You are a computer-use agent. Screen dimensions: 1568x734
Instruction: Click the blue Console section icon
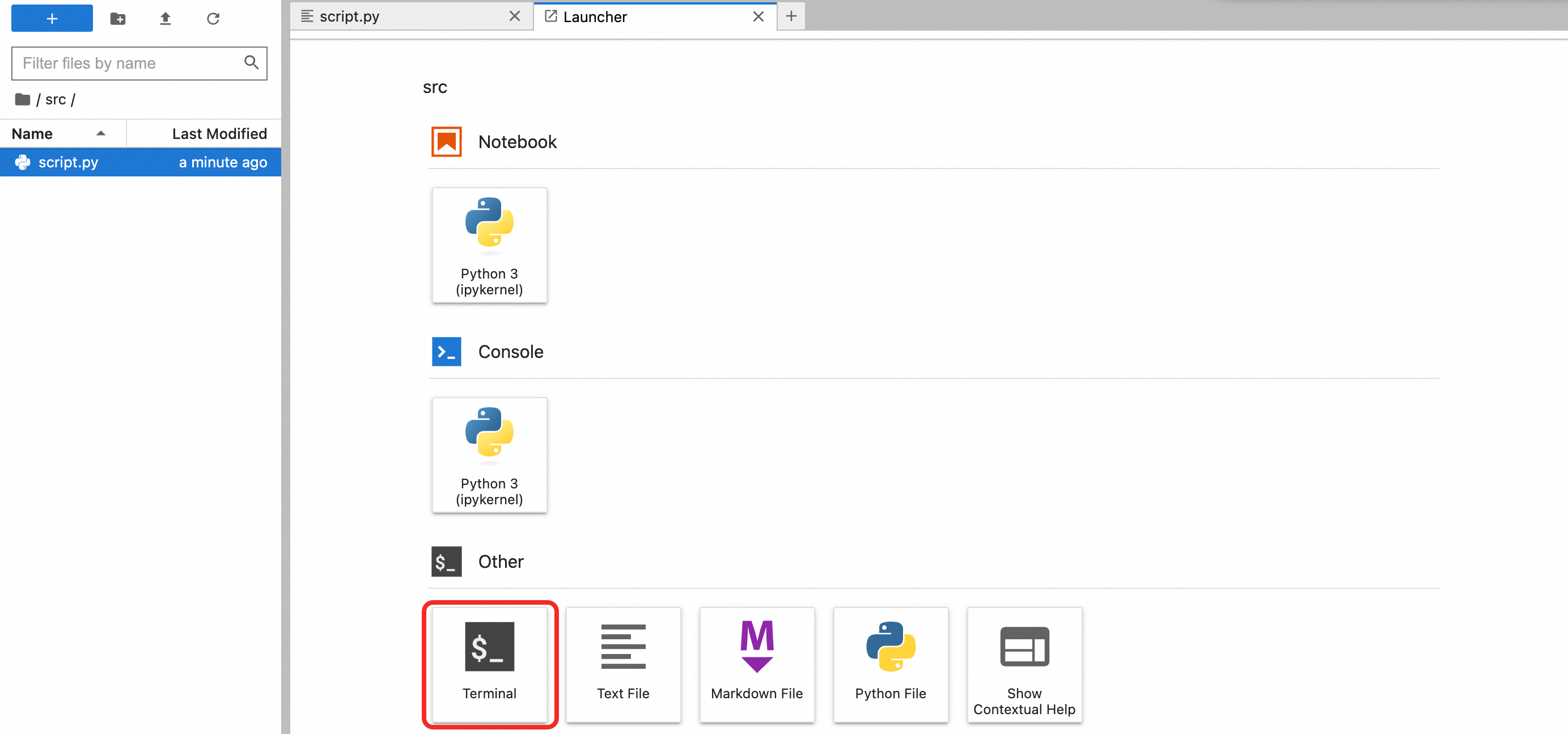(446, 352)
